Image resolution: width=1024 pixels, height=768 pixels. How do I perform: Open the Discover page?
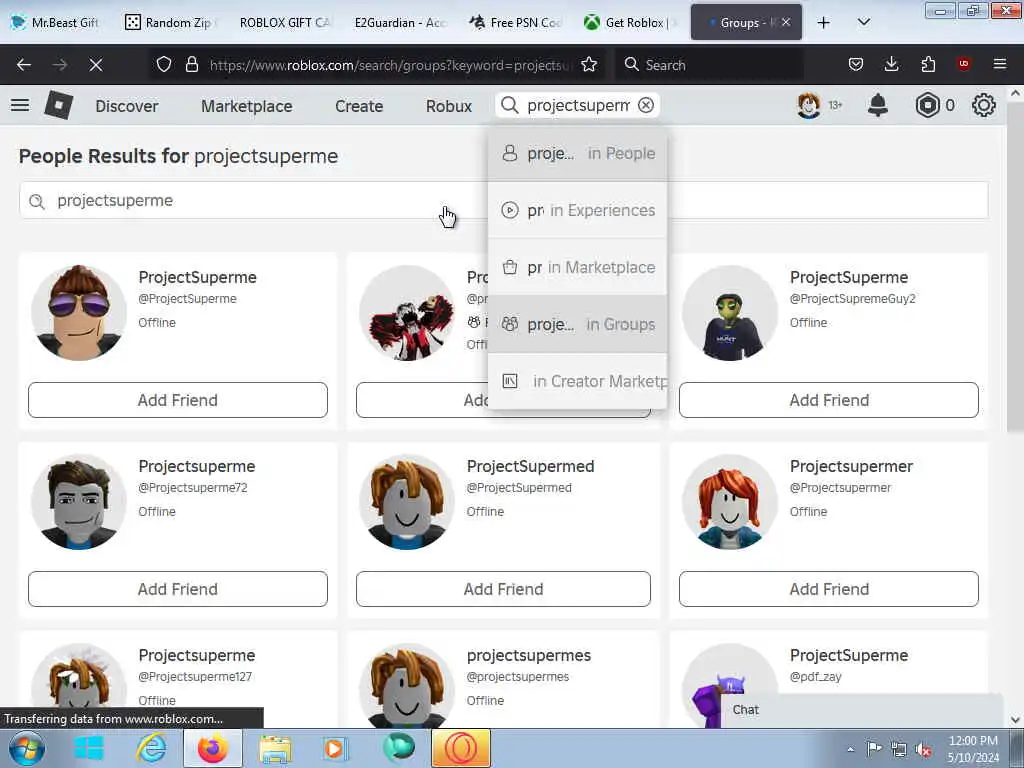pyautogui.click(x=127, y=106)
